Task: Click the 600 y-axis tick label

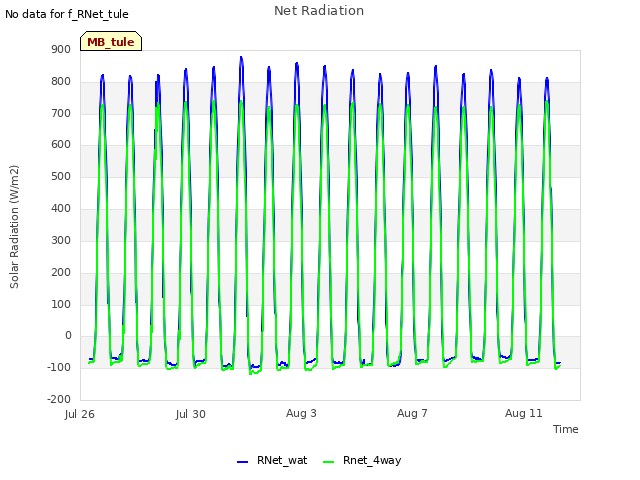Action: tap(61, 144)
